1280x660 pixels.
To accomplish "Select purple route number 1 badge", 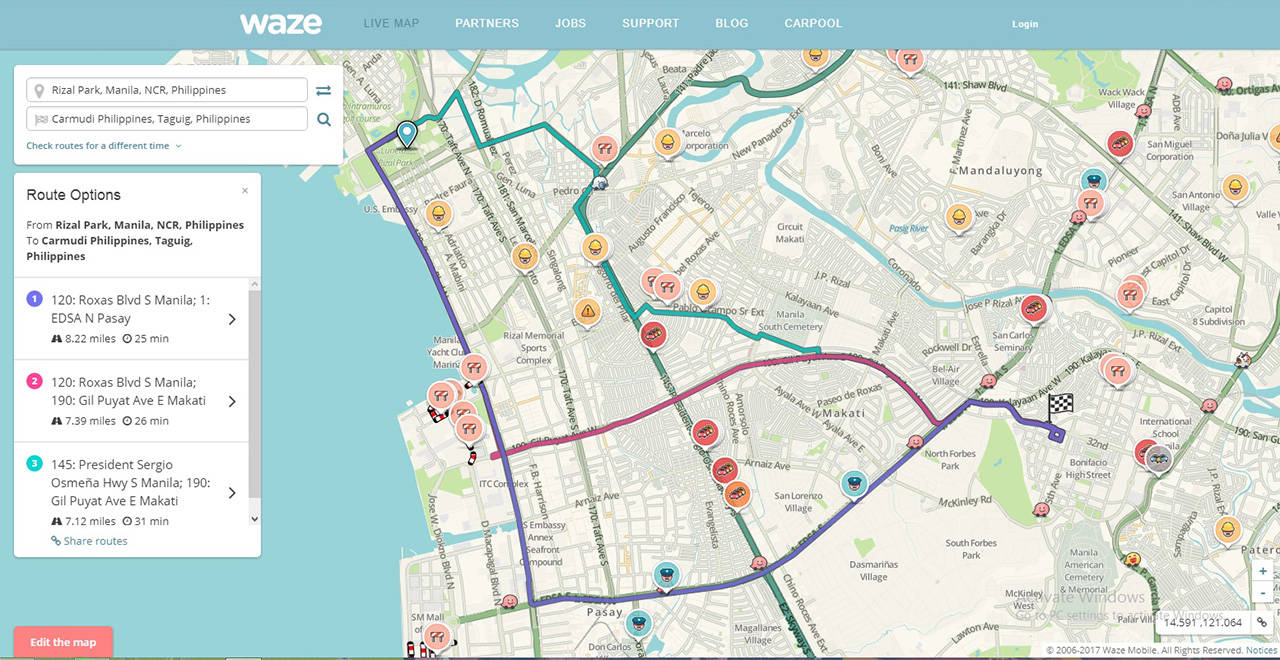I will 34,298.
